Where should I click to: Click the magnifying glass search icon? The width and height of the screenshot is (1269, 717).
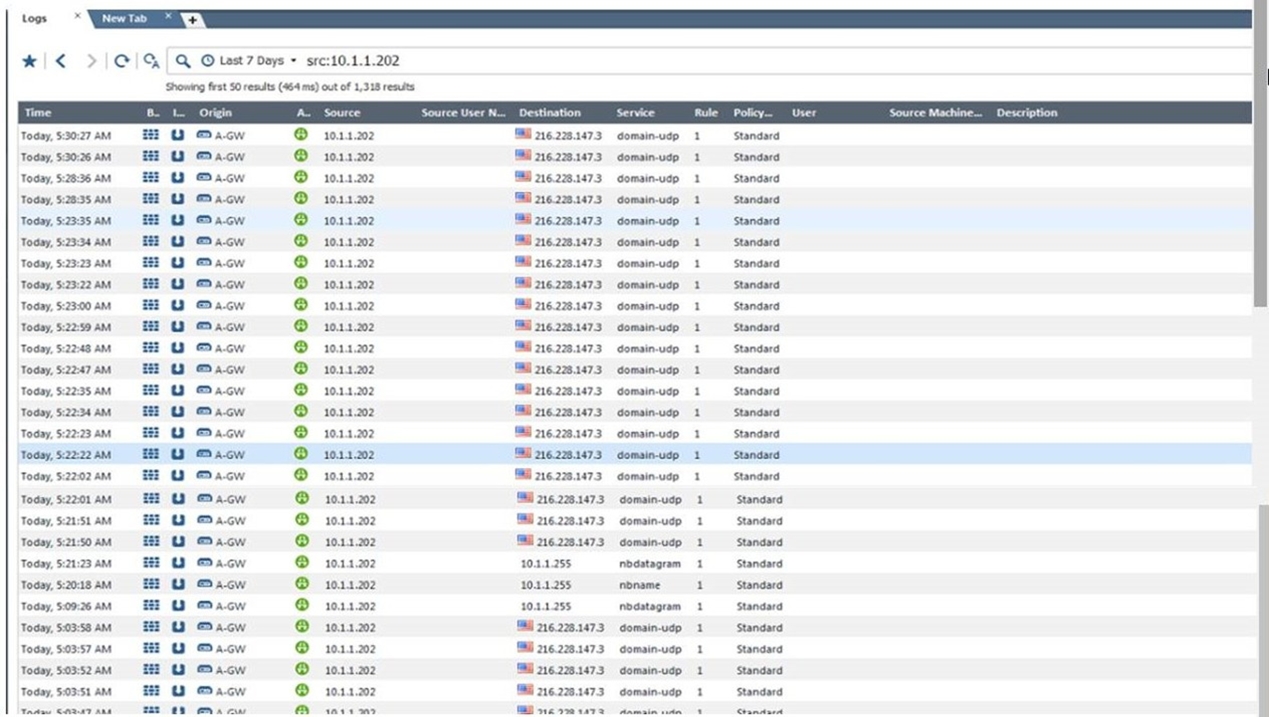tap(183, 61)
